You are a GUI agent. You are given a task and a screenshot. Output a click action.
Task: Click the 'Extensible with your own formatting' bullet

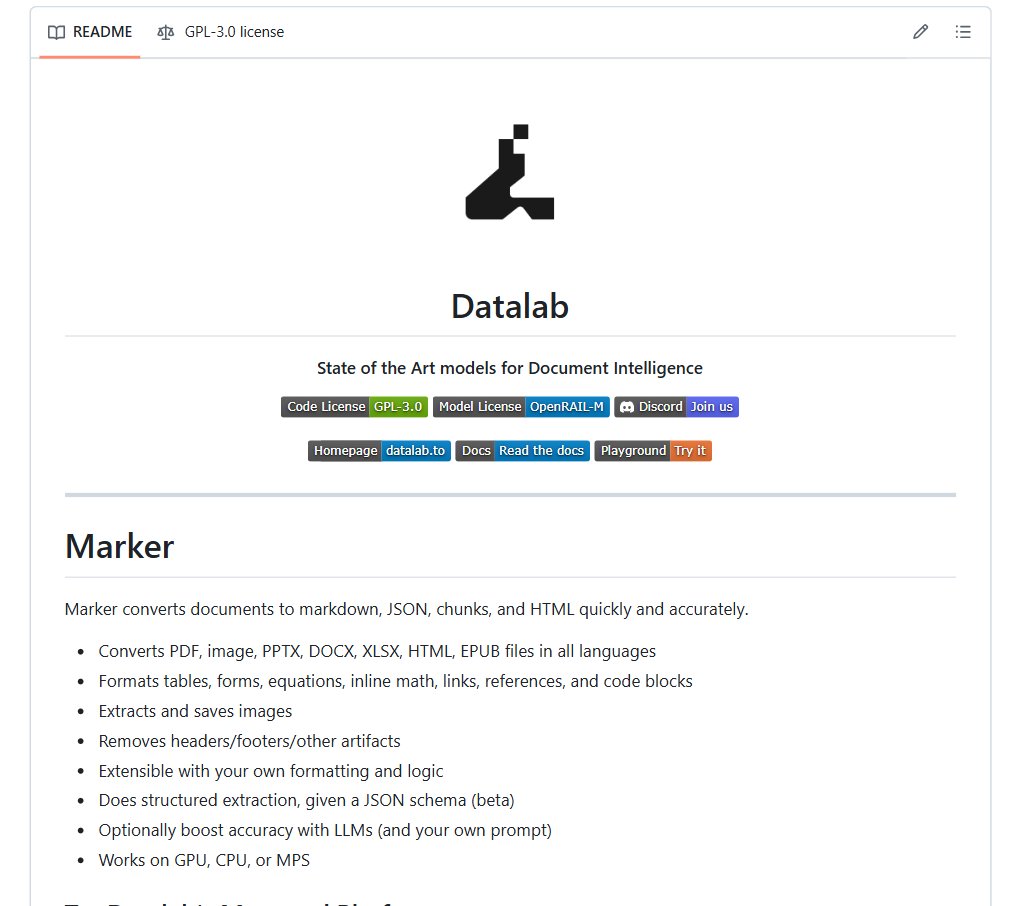coord(271,771)
